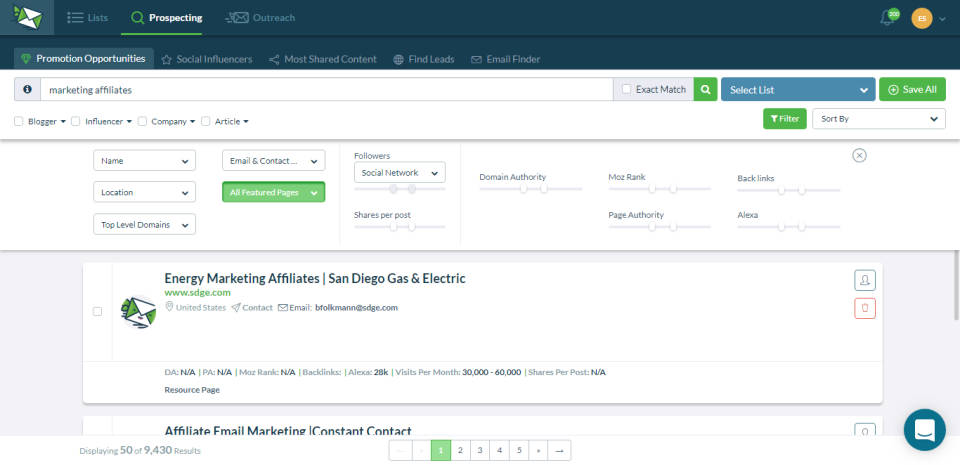
Task: Switch to the Social Influencers tab
Action: tap(206, 59)
